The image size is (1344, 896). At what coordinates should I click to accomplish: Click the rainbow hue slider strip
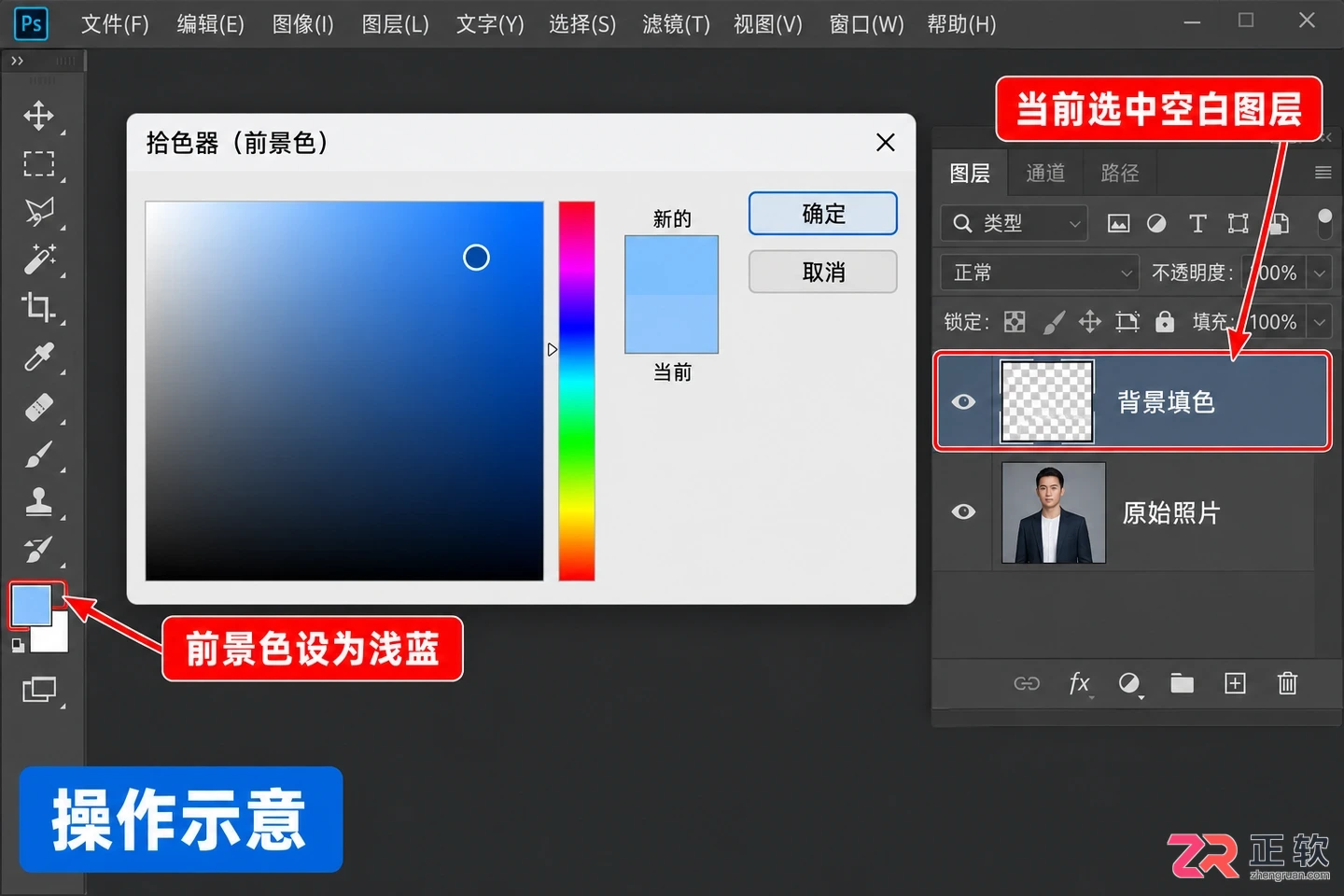click(577, 391)
